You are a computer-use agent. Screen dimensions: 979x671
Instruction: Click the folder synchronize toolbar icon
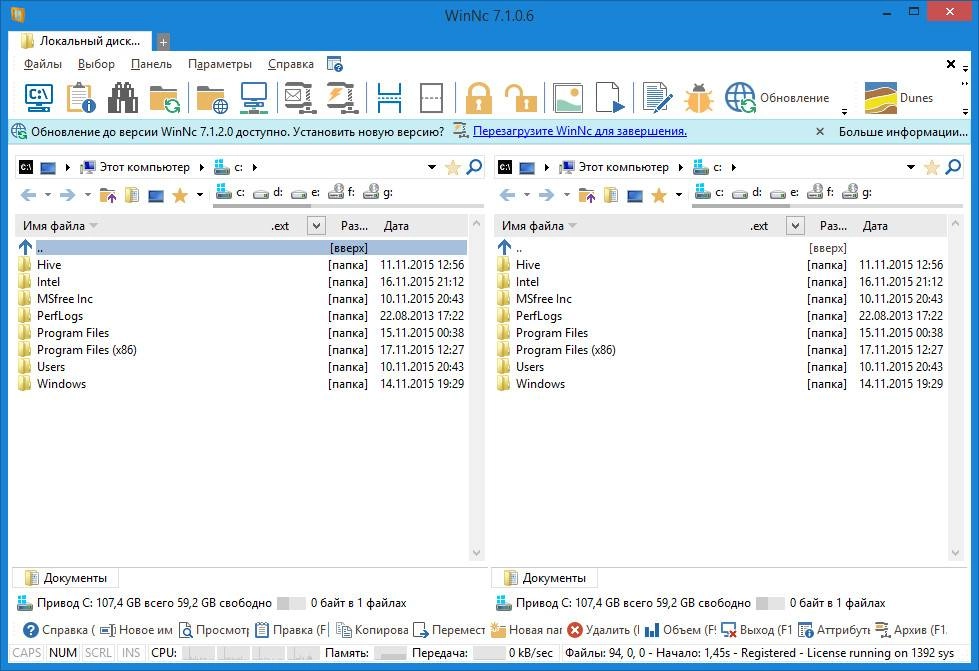click(x=165, y=98)
